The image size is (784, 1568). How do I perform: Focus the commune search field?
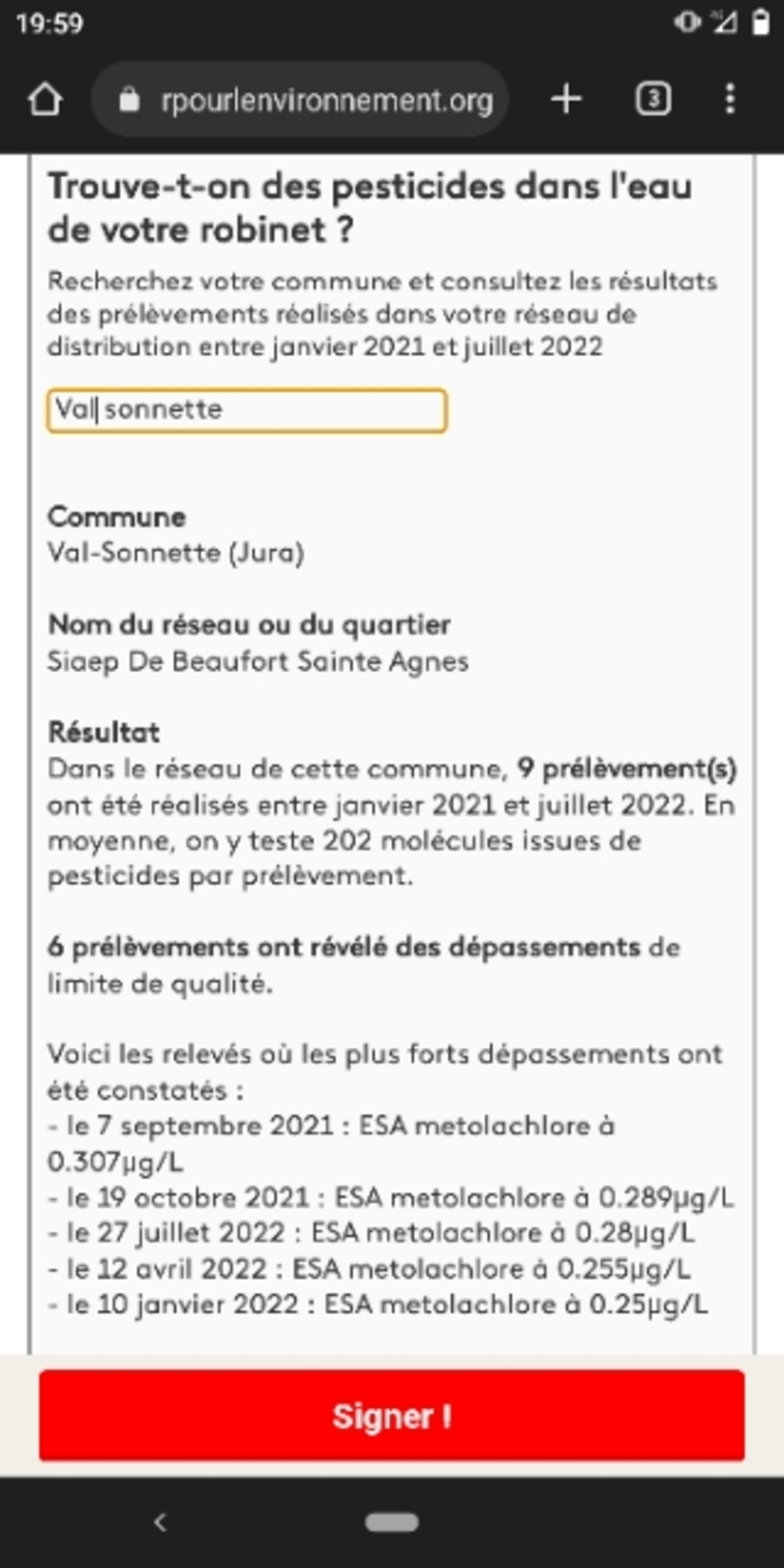tap(247, 411)
